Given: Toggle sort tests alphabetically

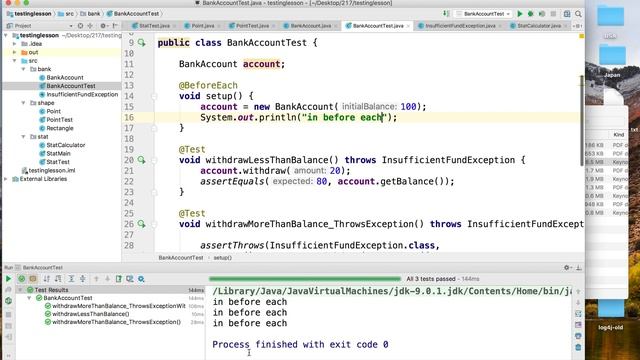Looking at the screenshot, I should pos(47,279).
